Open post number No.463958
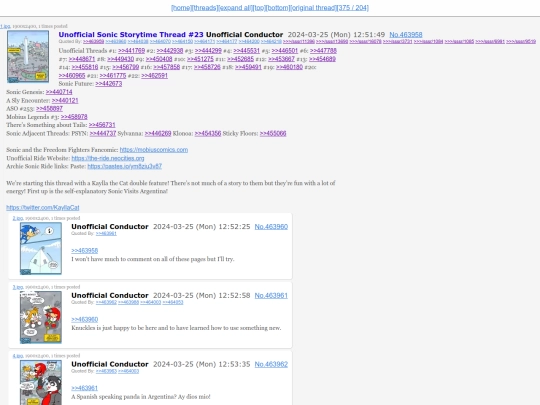The image size is (540, 405). (x=406, y=35)
